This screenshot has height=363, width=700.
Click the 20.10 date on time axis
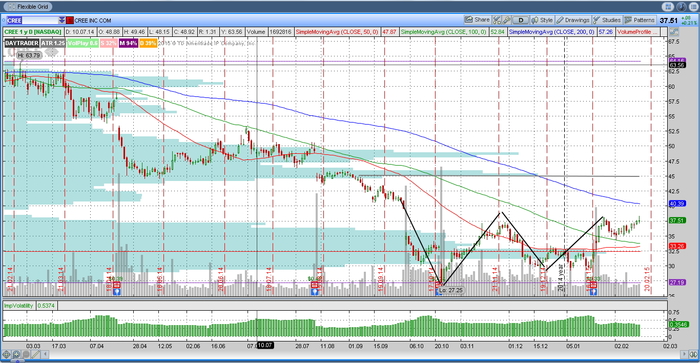(442, 346)
